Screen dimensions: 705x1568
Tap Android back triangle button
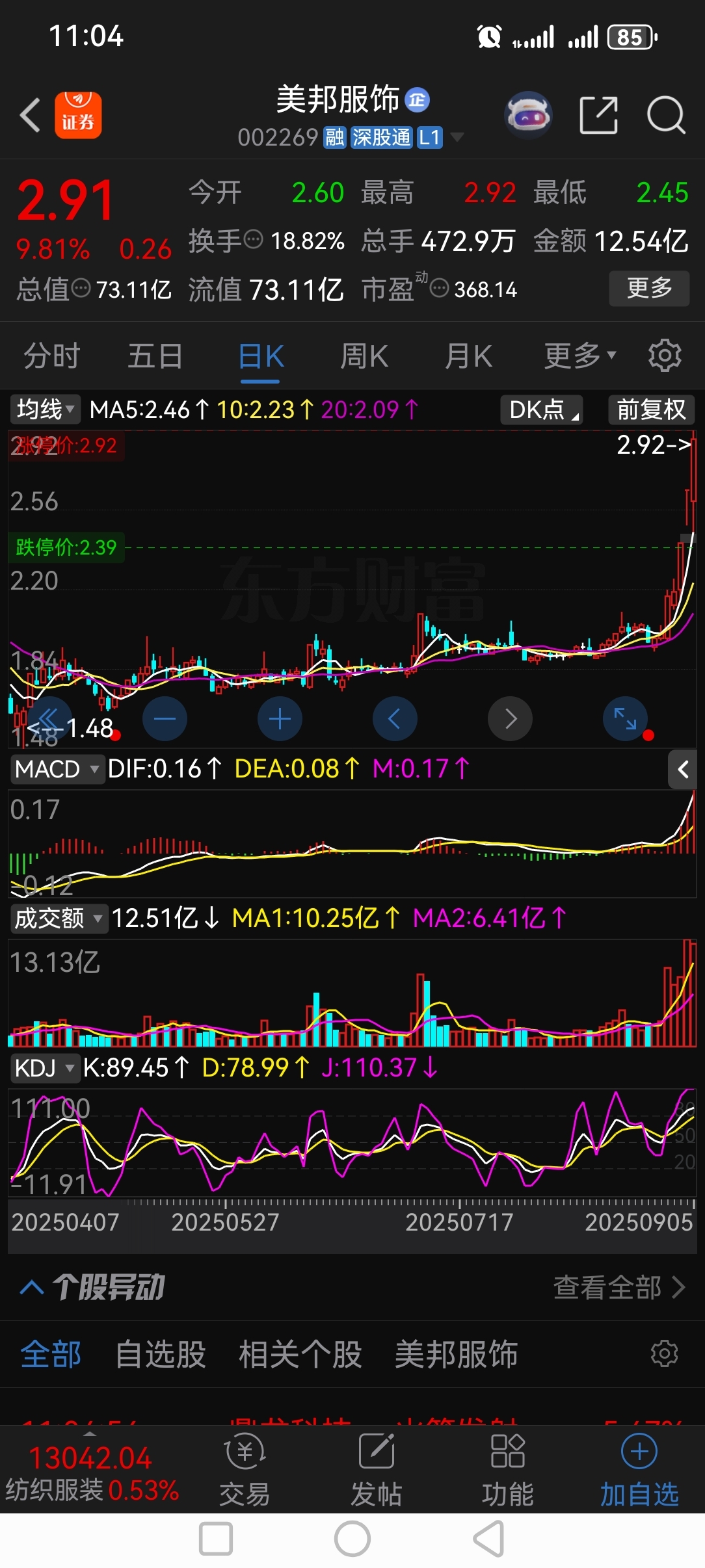[489, 1539]
